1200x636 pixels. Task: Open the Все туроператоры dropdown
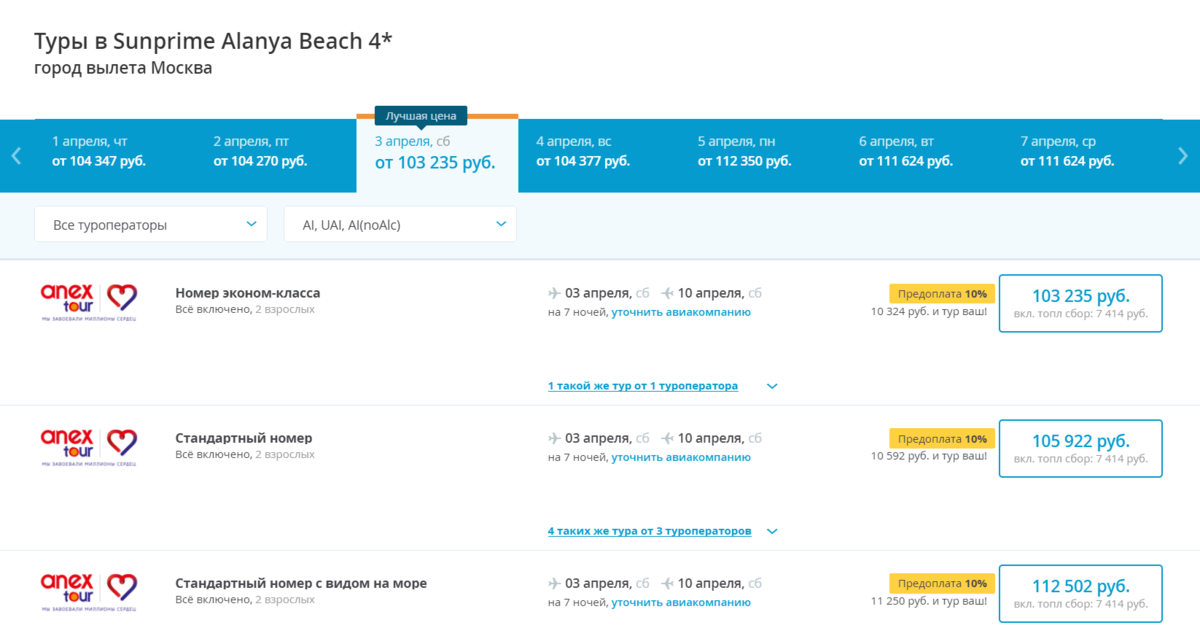(150, 223)
